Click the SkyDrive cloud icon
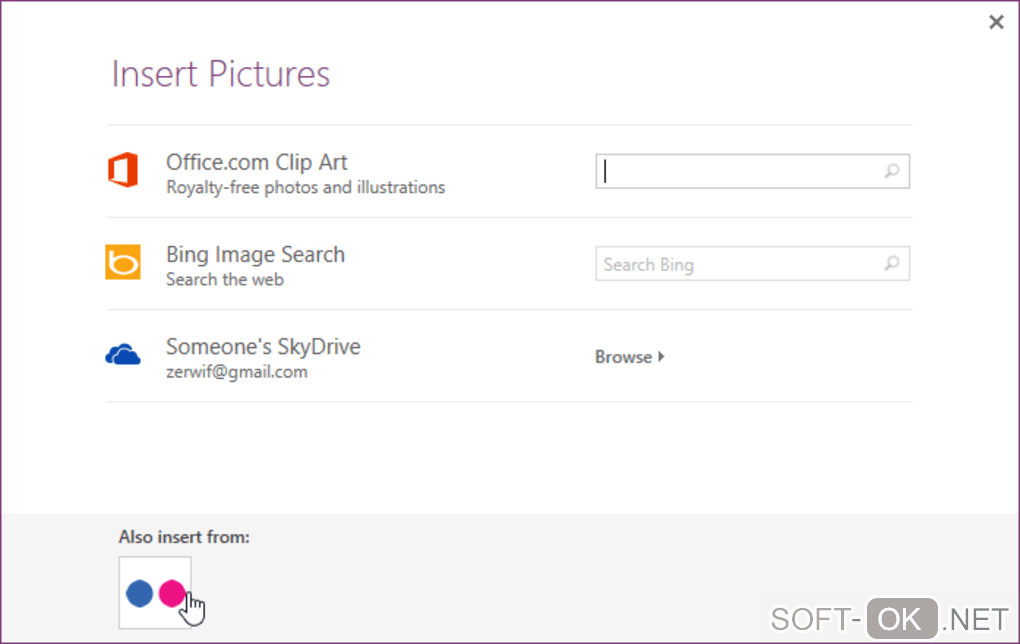 click(x=123, y=355)
